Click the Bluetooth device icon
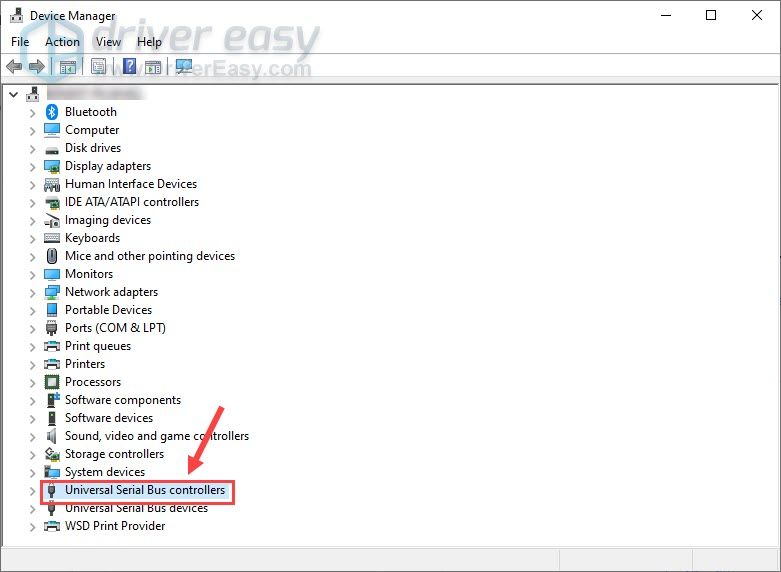This screenshot has width=781, height=572. (x=52, y=112)
